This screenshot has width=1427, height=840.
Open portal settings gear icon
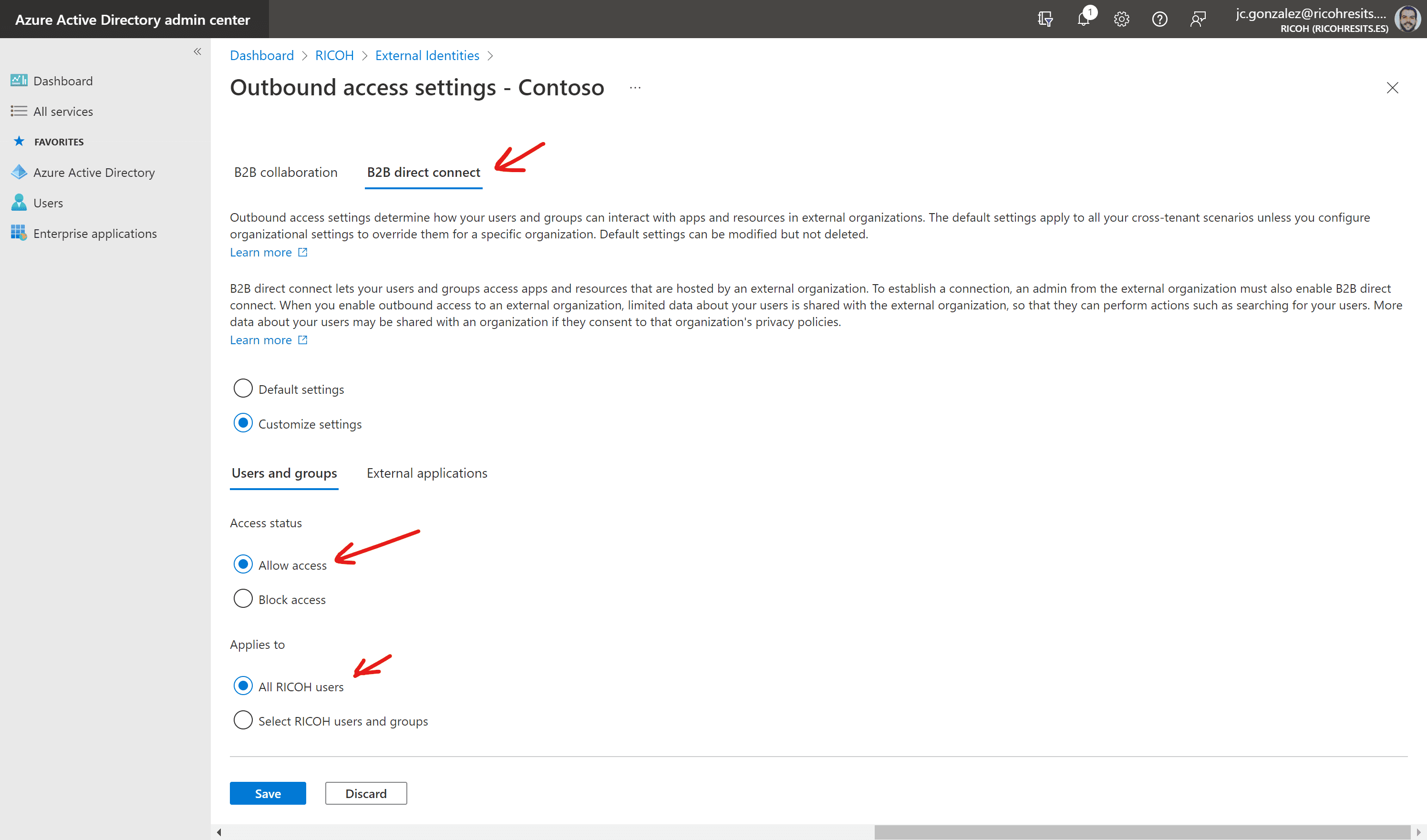1121,19
